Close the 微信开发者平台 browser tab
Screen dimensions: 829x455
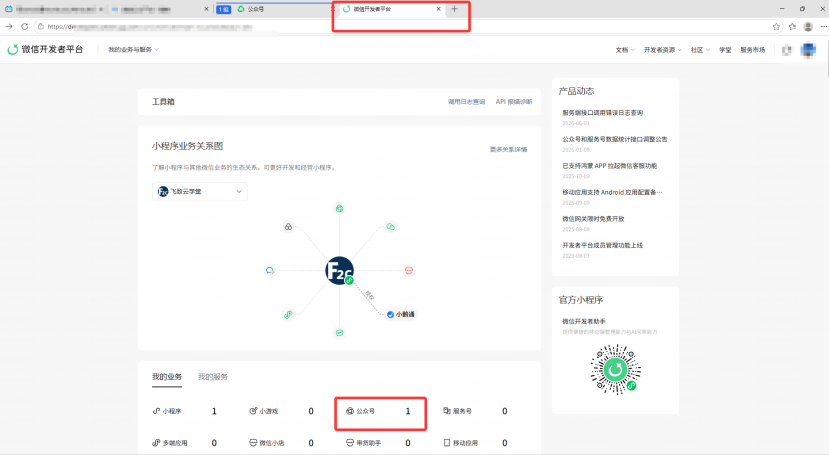(438, 9)
